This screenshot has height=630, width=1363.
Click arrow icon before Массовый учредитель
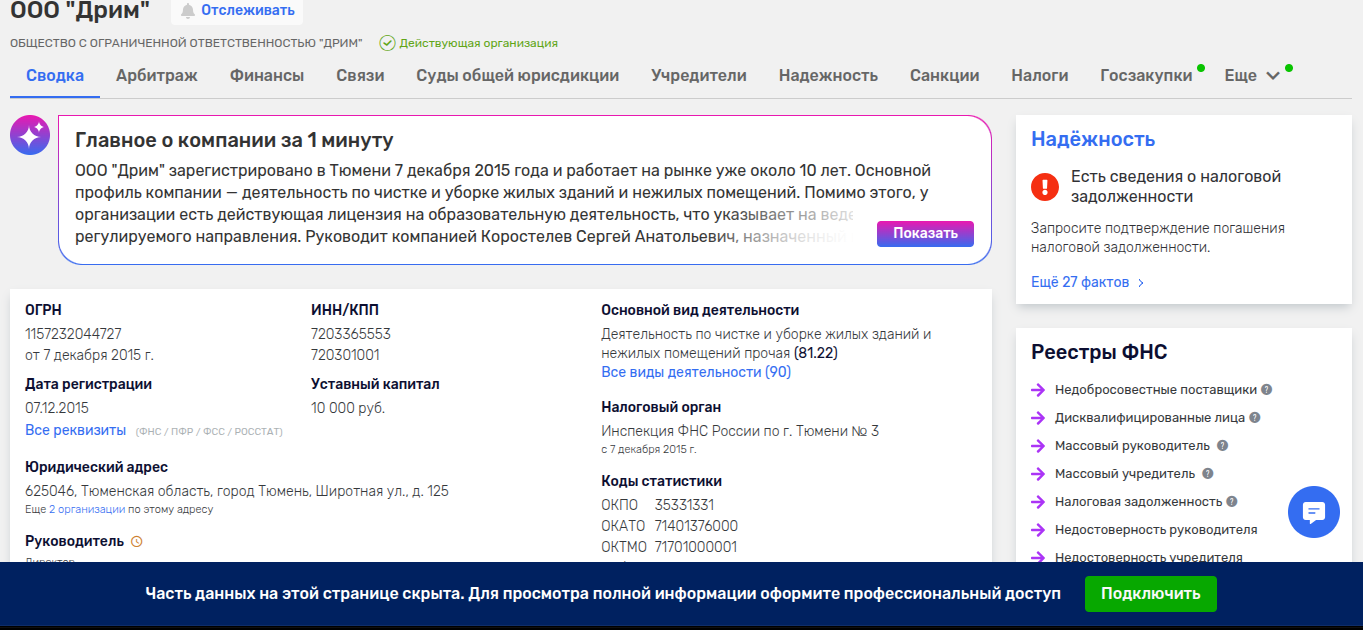click(1038, 474)
